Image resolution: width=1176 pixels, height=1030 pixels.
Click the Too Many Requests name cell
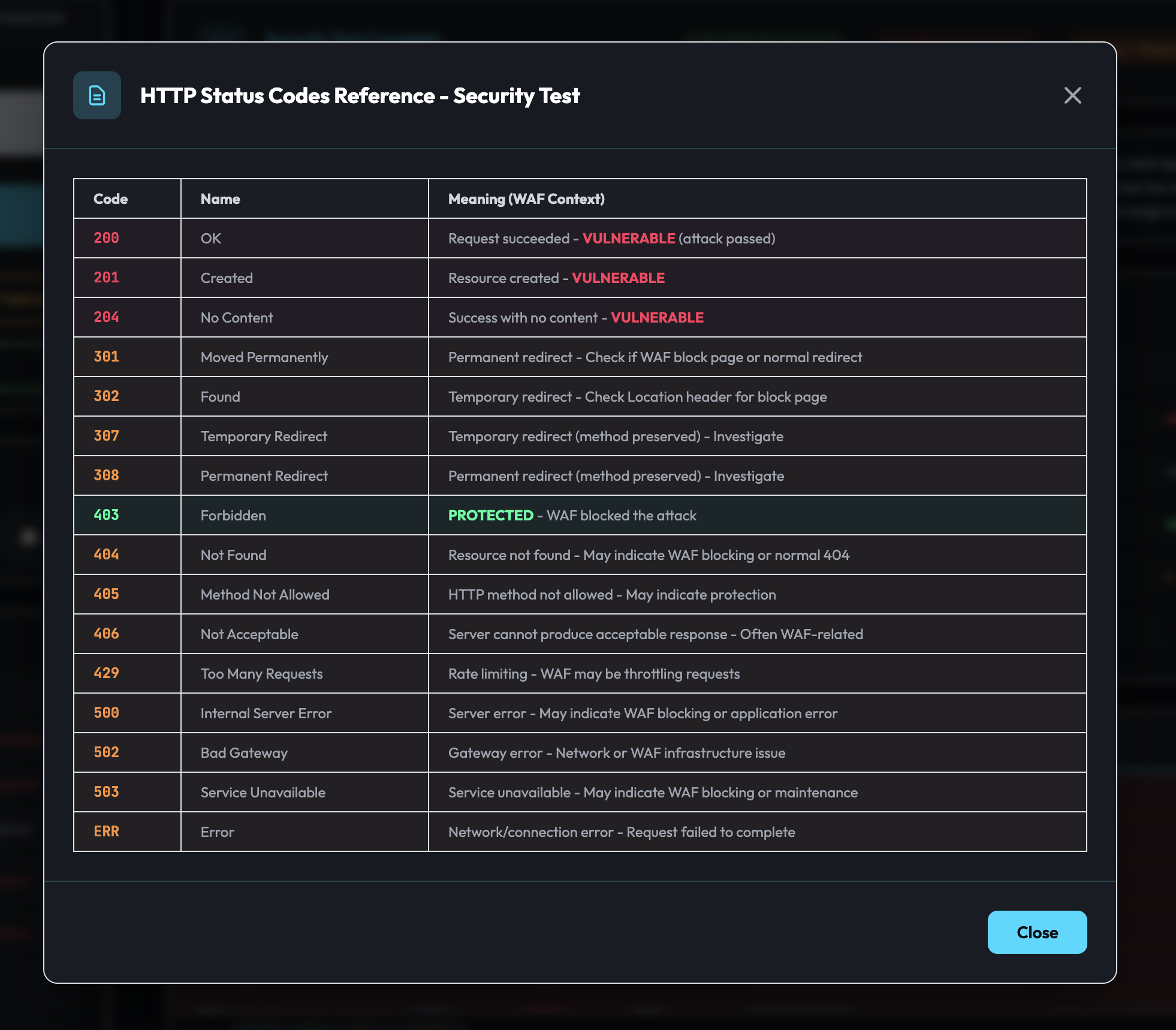coord(261,674)
